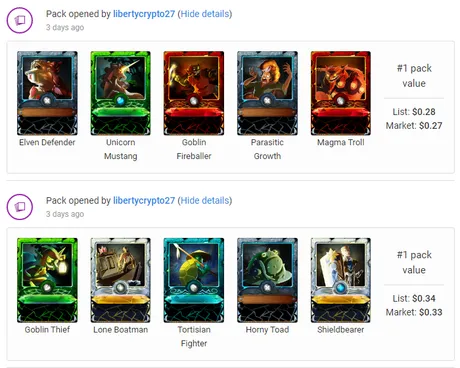The height and width of the screenshot is (368, 460).
Task: Select the Goblin Fireballer card
Action: [x=194, y=93]
